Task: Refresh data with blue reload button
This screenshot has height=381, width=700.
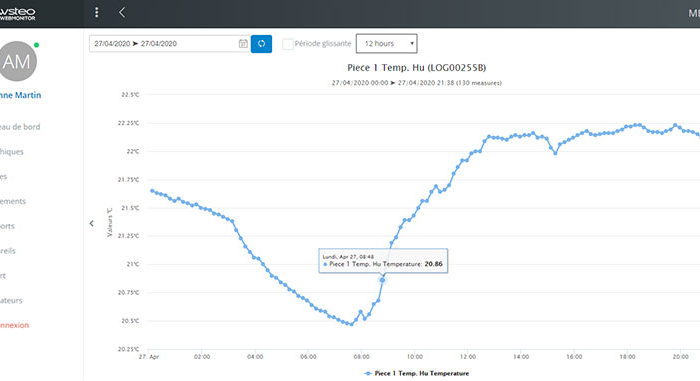Action: click(x=261, y=44)
